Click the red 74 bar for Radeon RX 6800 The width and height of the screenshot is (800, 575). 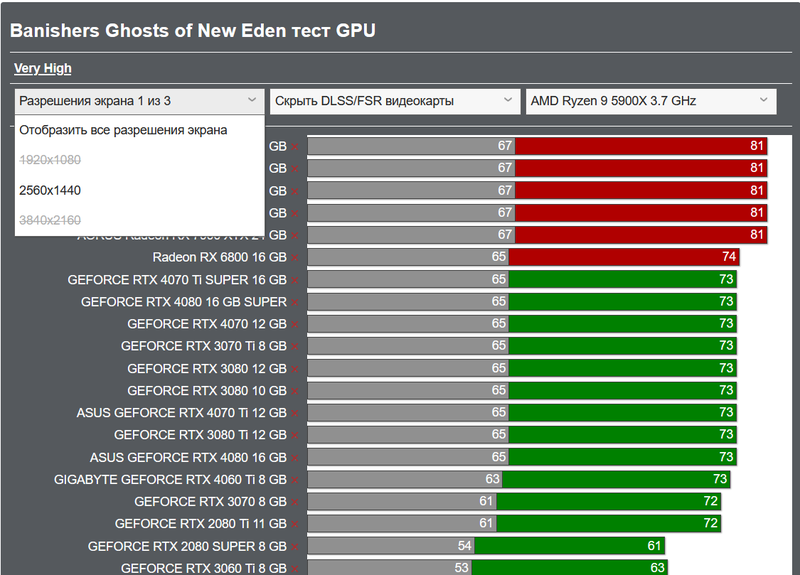click(624, 257)
